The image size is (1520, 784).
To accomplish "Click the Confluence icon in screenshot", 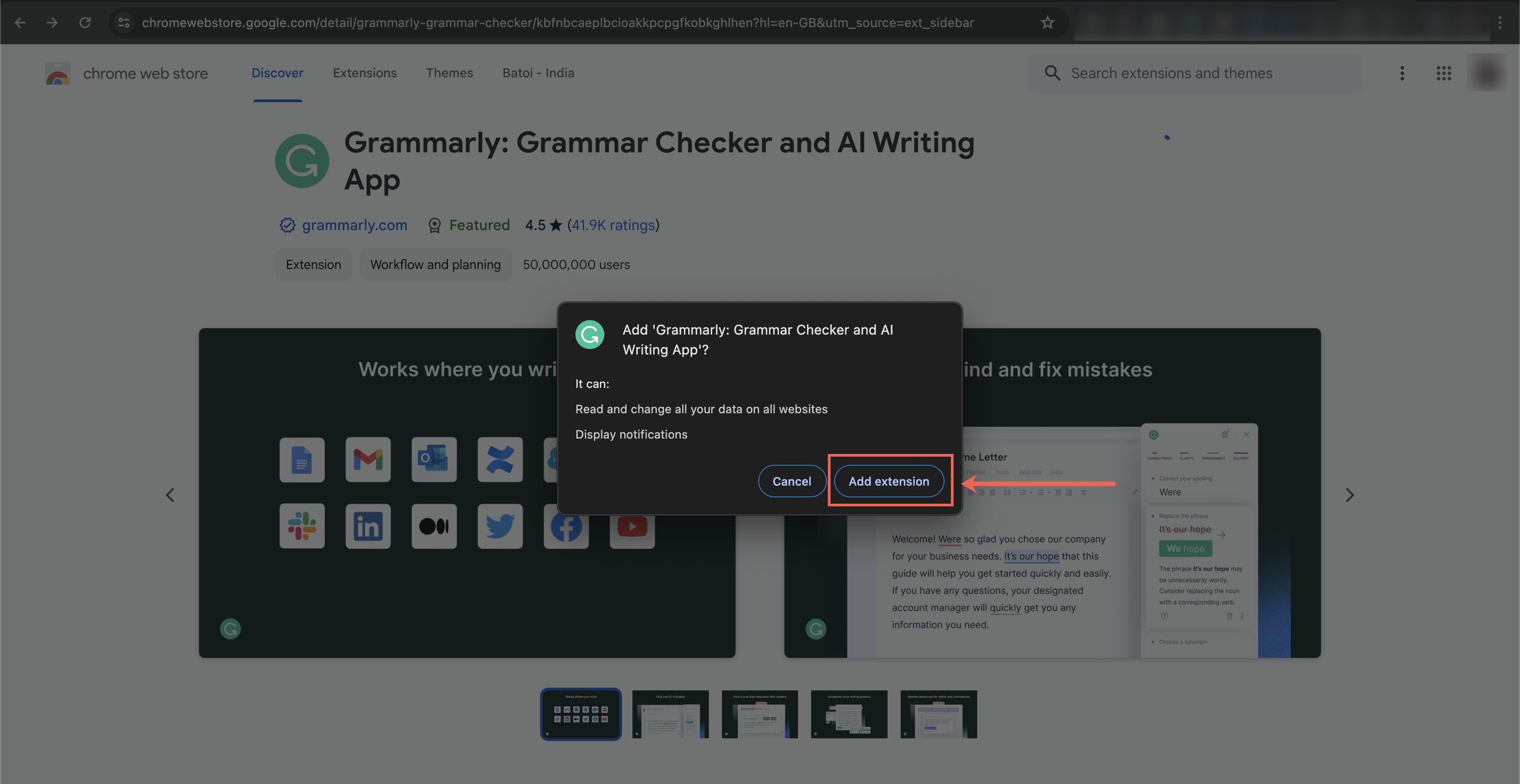I will click(500, 459).
